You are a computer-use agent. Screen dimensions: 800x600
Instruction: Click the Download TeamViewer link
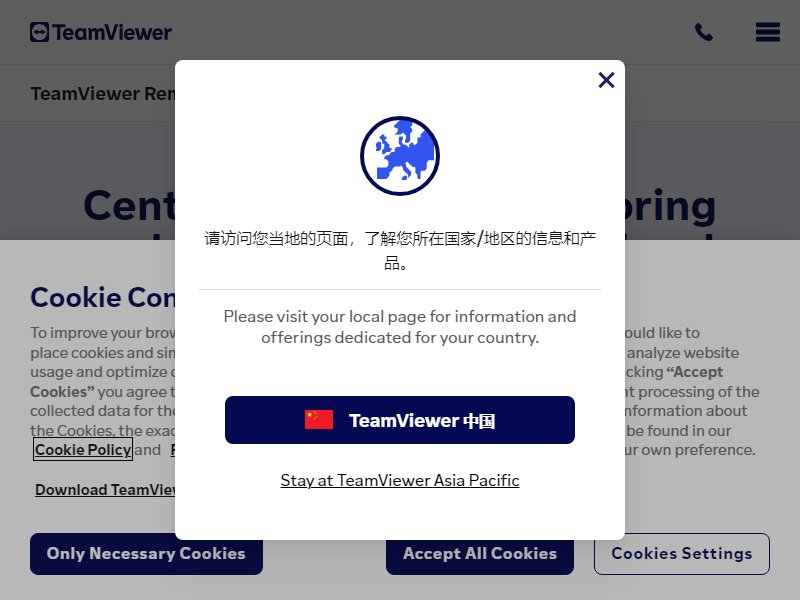pyautogui.click(x=105, y=490)
